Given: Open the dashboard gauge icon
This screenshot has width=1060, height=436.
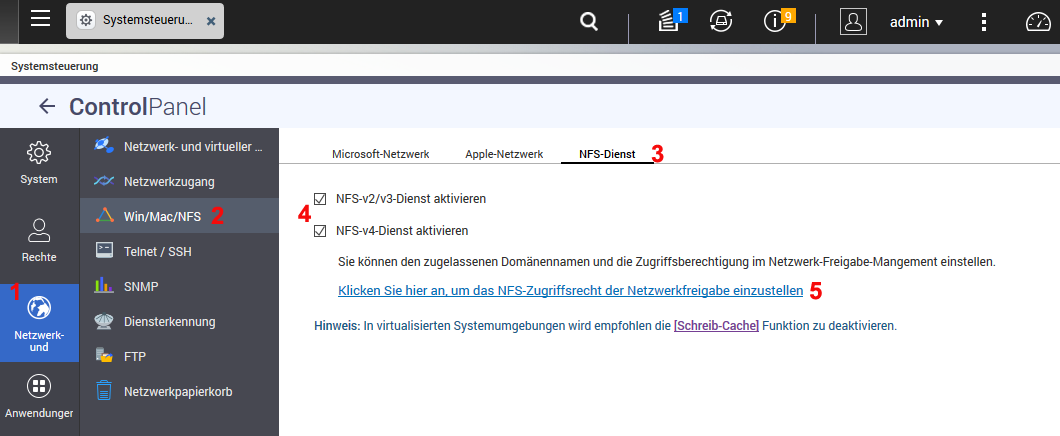Looking at the screenshot, I should coord(1038,22).
